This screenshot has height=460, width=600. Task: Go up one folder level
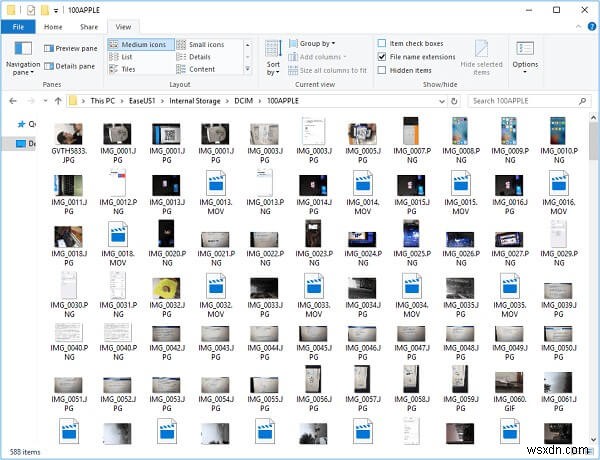[x=58, y=101]
